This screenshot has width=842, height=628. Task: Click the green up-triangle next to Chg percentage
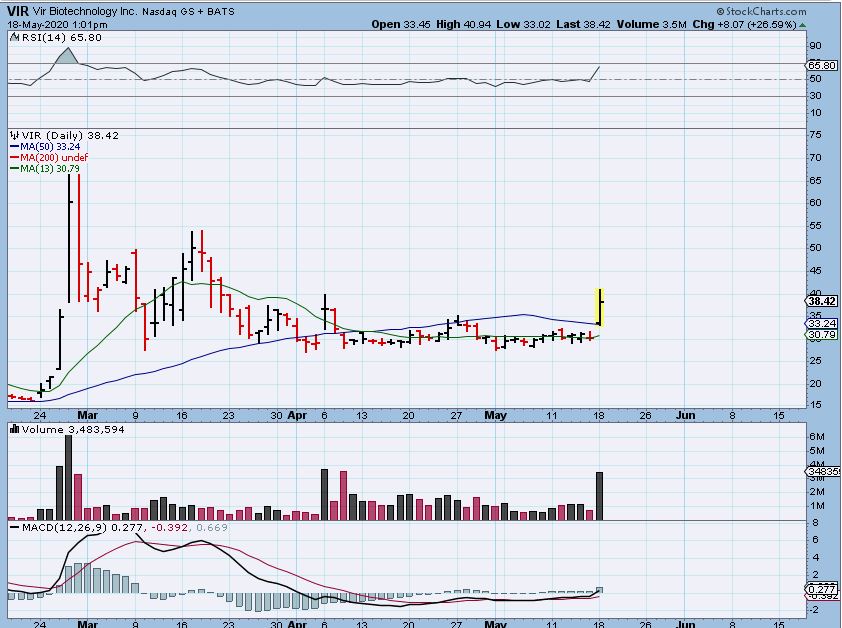(x=802, y=25)
